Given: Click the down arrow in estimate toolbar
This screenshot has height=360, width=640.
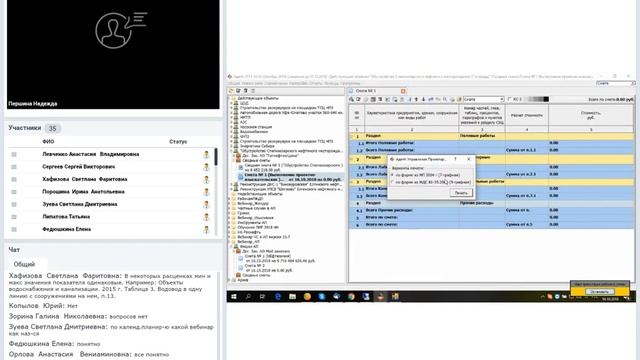Looking at the screenshot, I should [x=423, y=99].
